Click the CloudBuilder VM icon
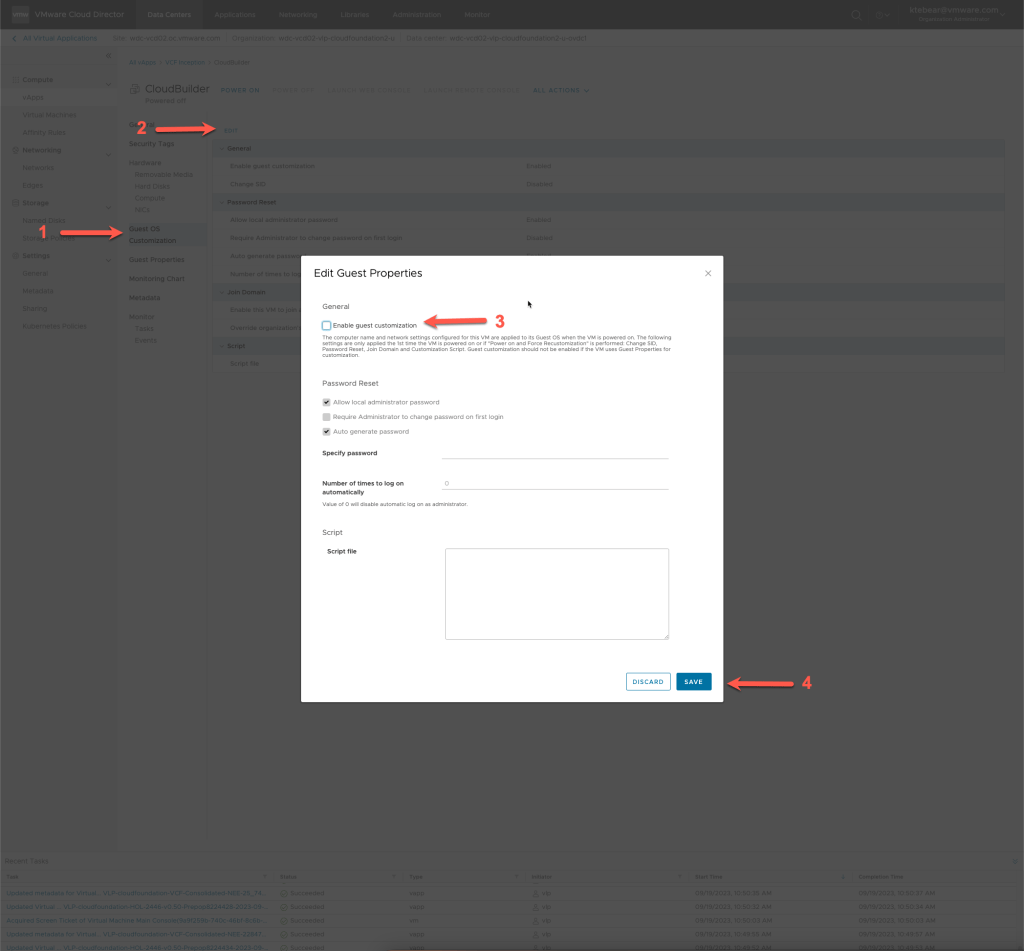The image size is (1024, 951). (x=135, y=89)
